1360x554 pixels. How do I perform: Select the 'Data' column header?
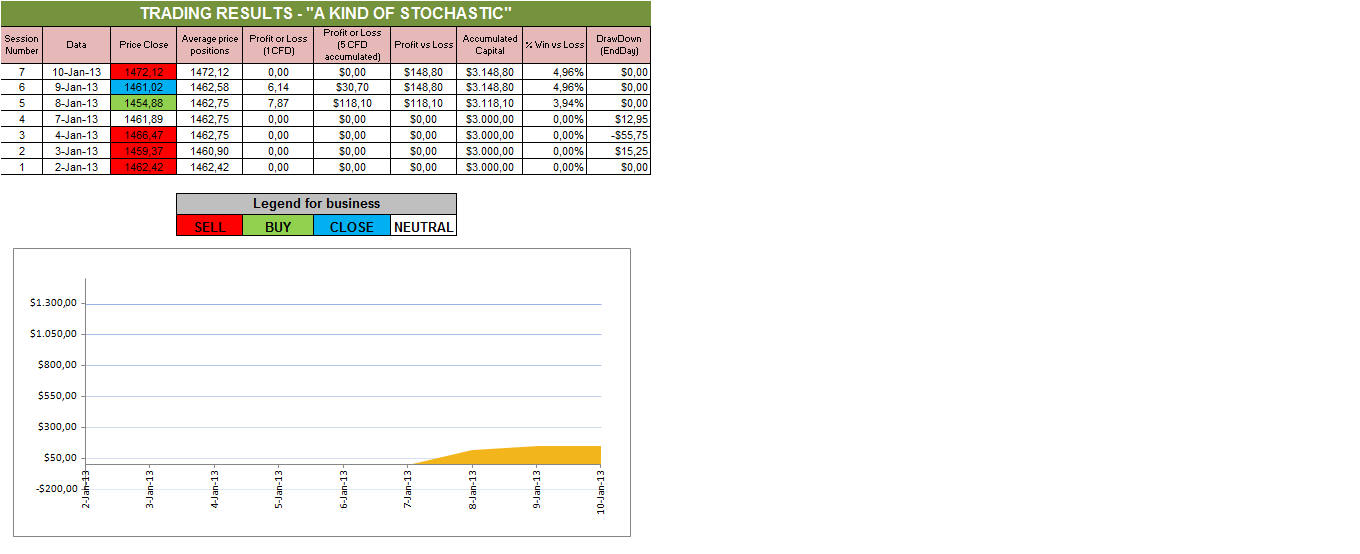[77, 45]
